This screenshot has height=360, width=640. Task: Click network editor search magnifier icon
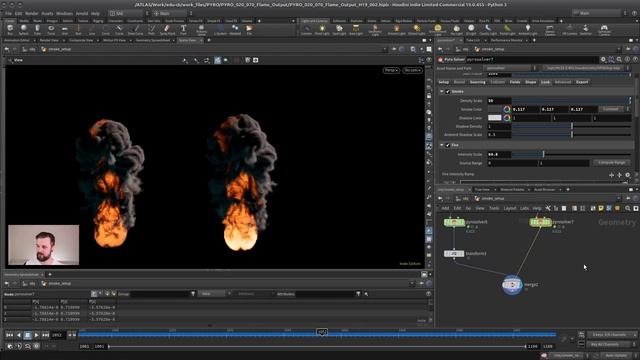628,209
